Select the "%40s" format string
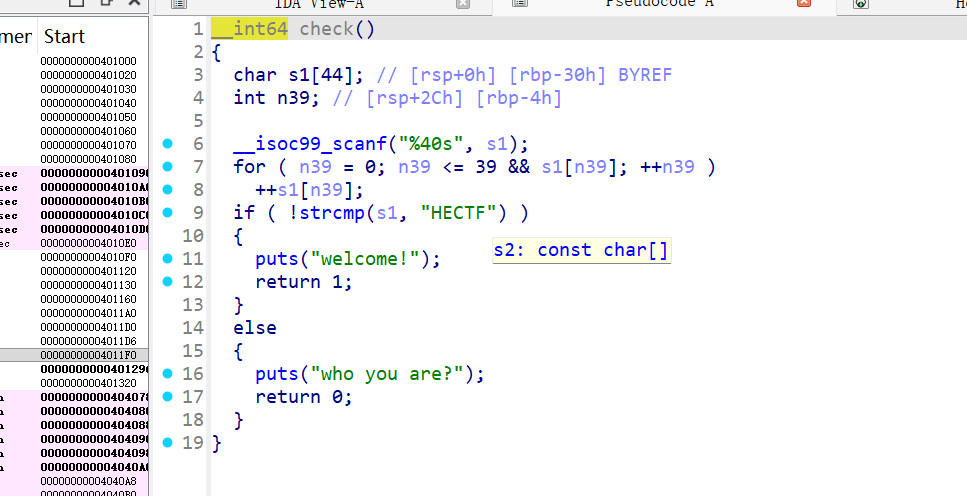Viewport: 967px width, 496px height. click(430, 144)
